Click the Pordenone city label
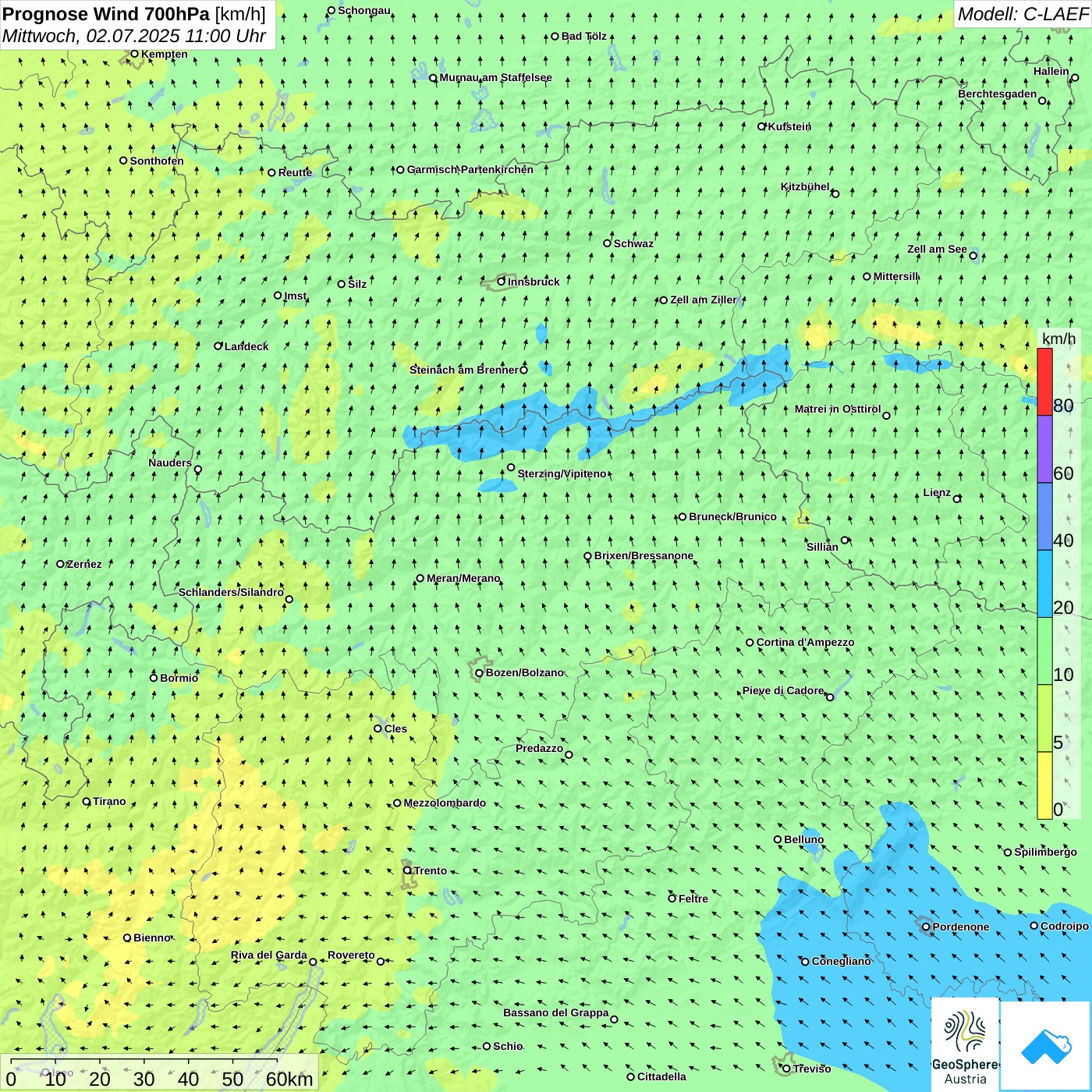 click(961, 927)
